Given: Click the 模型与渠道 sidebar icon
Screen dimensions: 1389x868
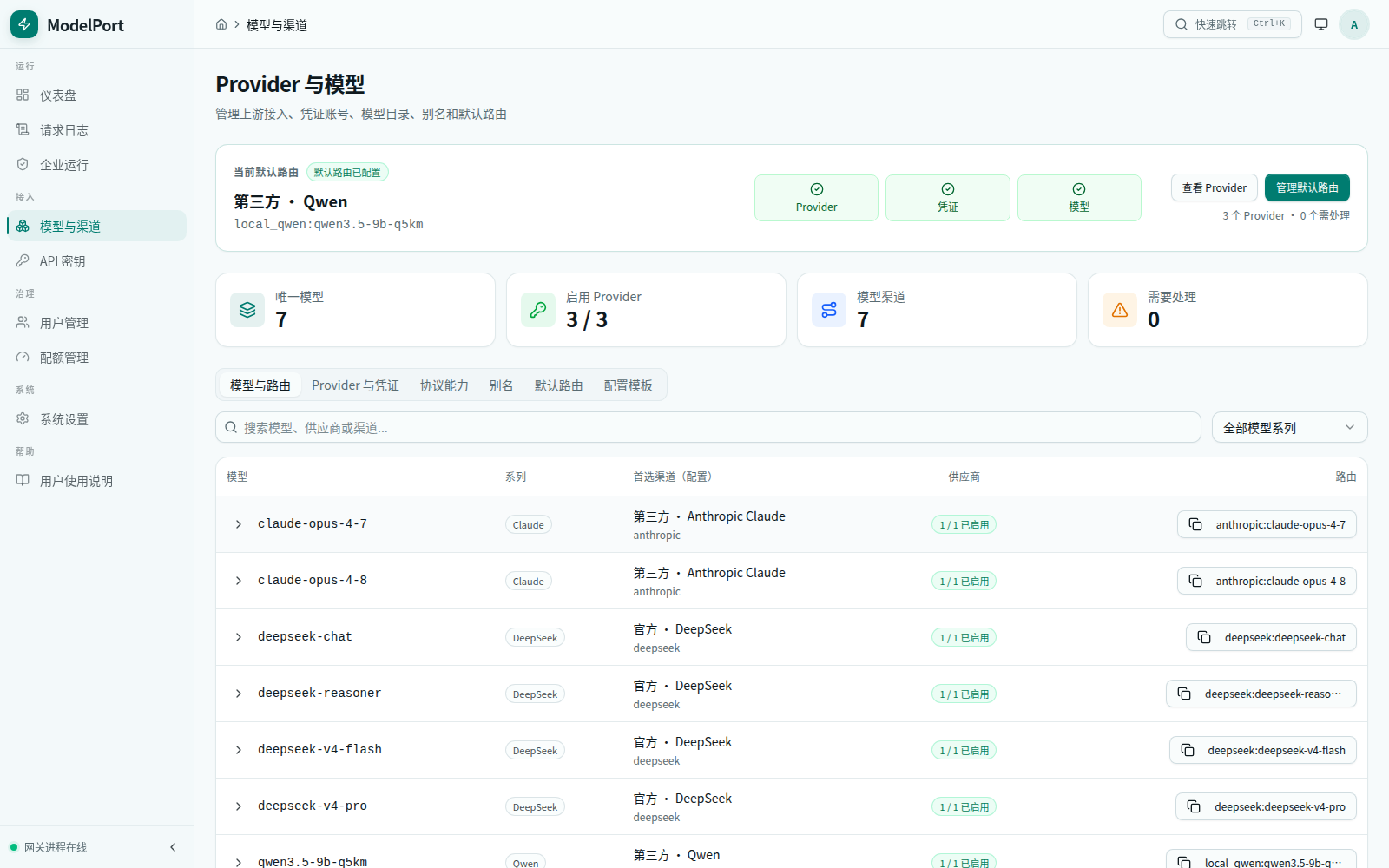Looking at the screenshot, I should point(23,226).
